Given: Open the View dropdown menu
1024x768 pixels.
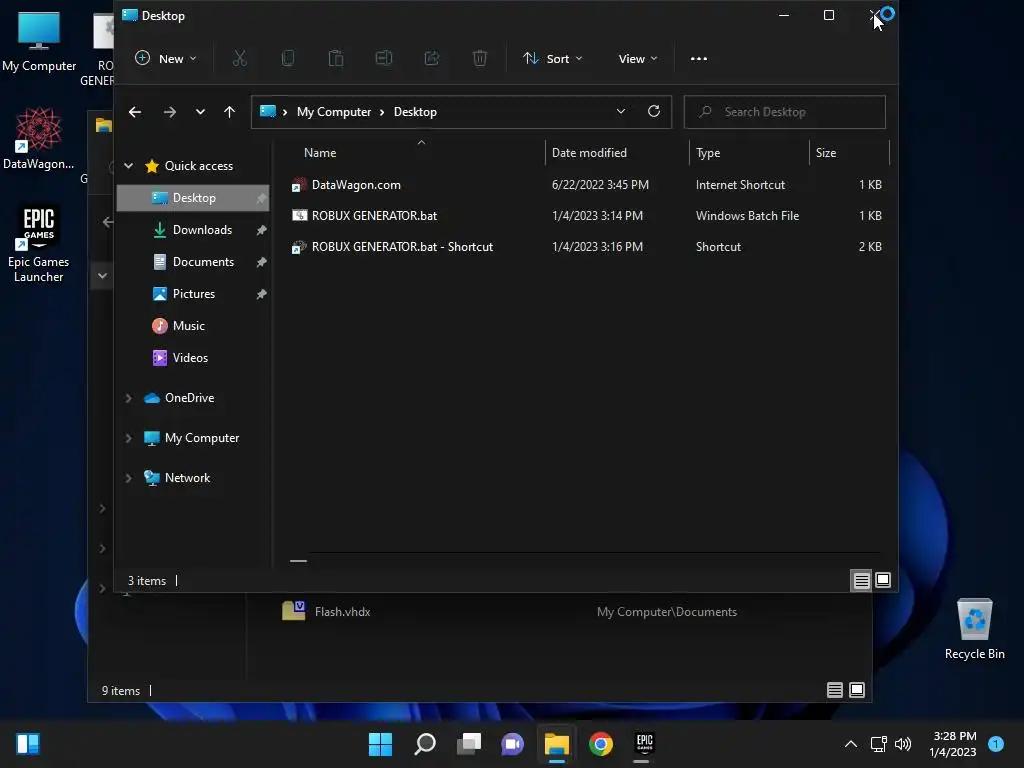Looking at the screenshot, I should click(x=637, y=59).
